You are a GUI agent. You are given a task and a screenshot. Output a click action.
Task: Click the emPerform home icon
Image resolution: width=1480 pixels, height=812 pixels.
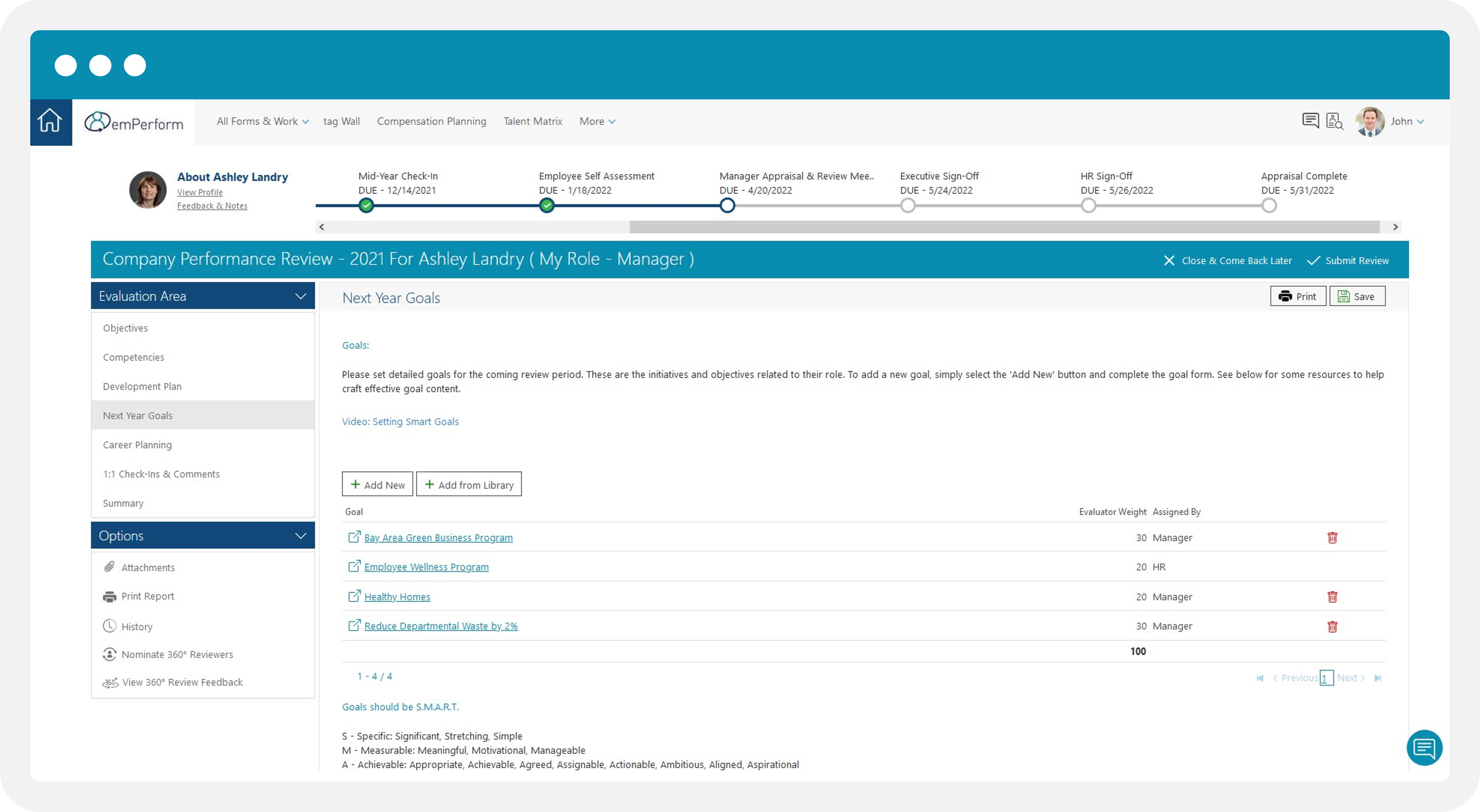click(x=50, y=121)
